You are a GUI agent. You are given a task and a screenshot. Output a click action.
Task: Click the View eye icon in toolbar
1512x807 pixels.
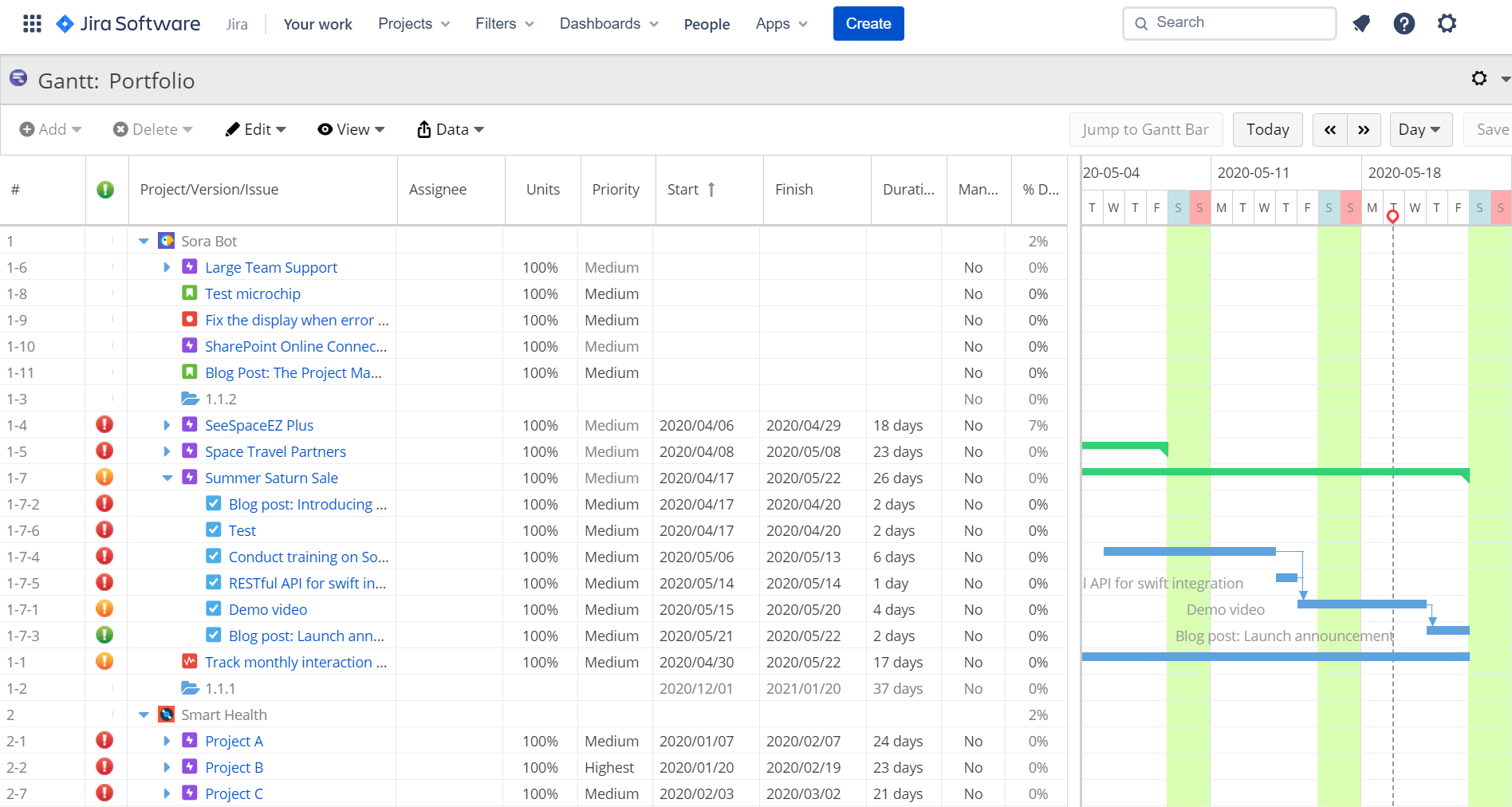[x=324, y=128]
